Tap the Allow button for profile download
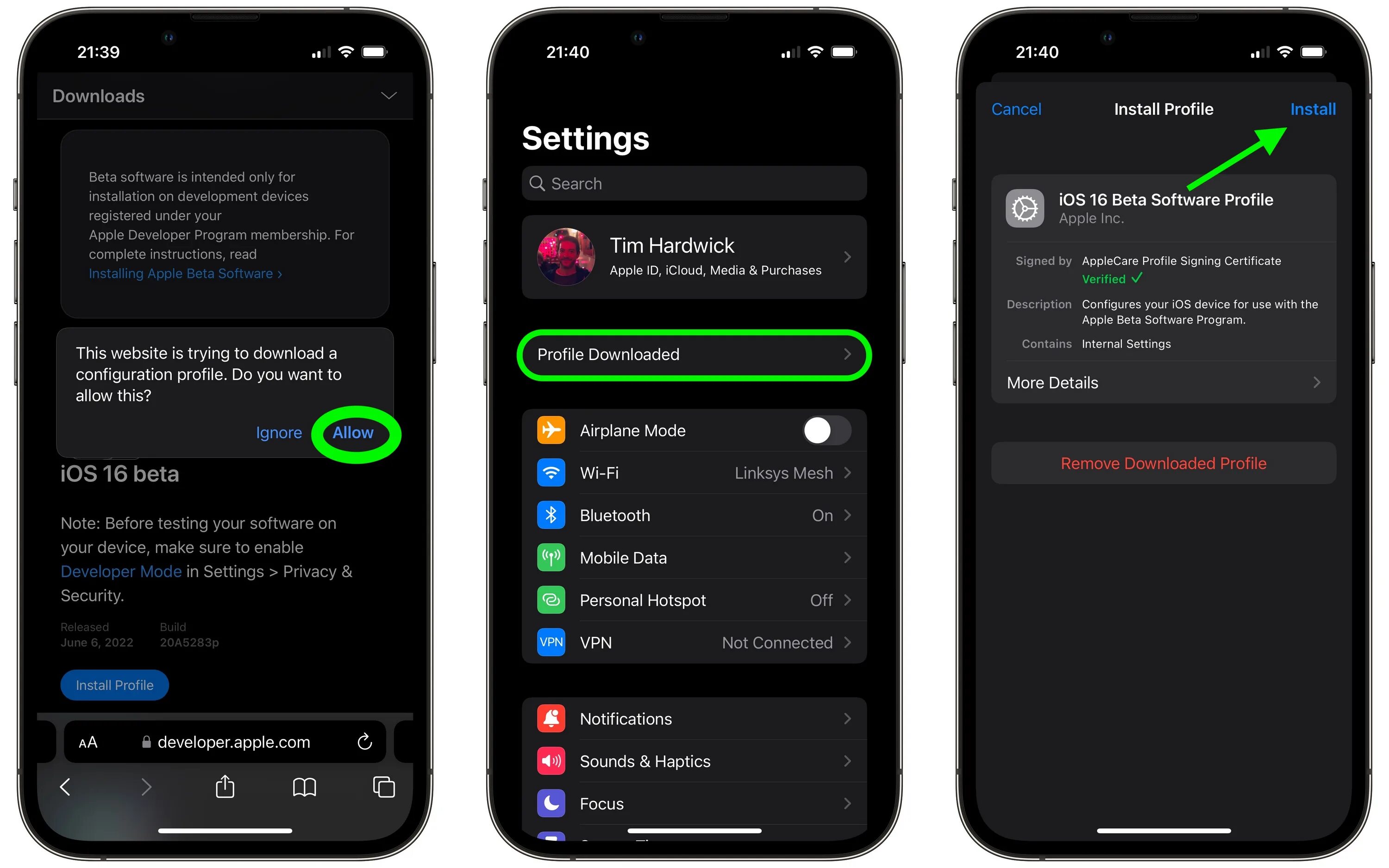Image resolution: width=1389 pixels, height=868 pixels. pyautogui.click(x=353, y=432)
